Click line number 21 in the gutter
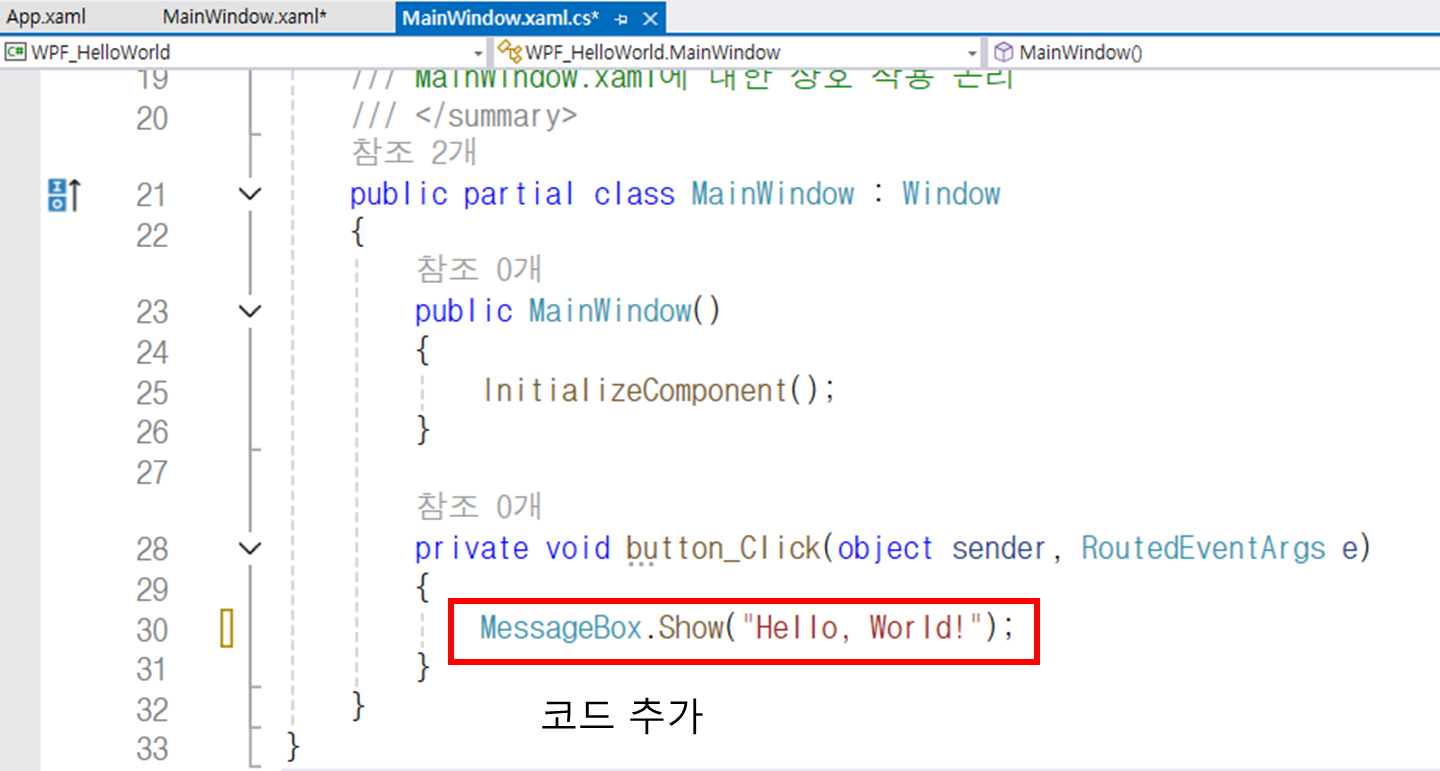 point(152,194)
